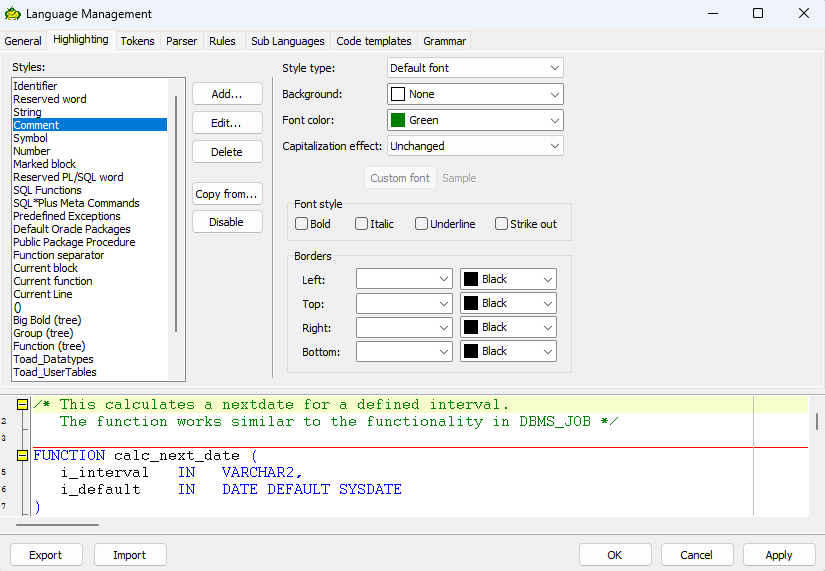Select the Big Bold (tree) style
825x571 pixels.
pyautogui.click(x=90, y=320)
